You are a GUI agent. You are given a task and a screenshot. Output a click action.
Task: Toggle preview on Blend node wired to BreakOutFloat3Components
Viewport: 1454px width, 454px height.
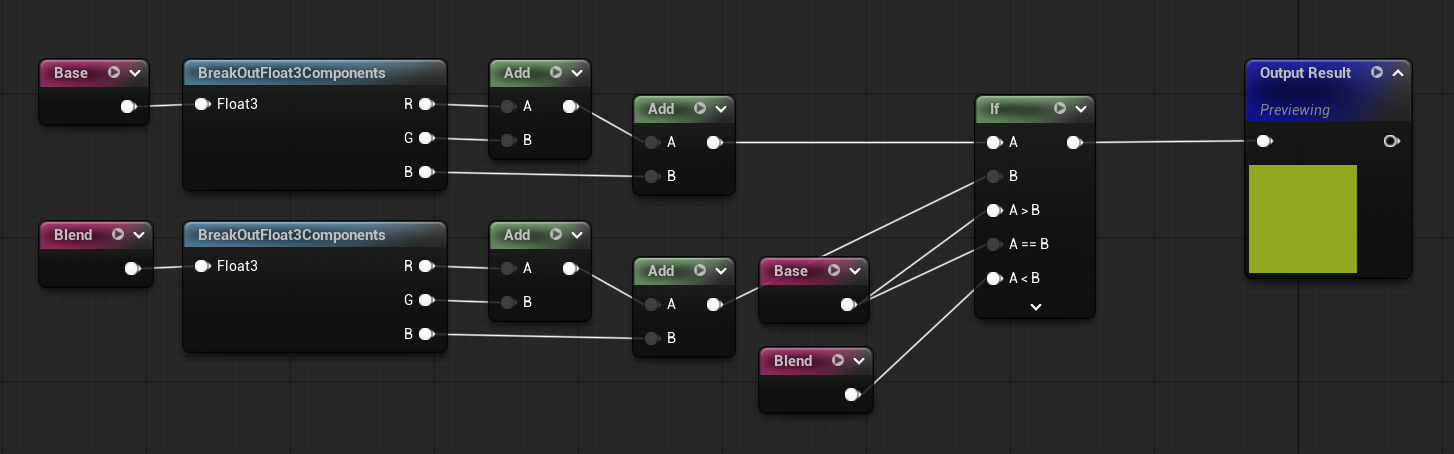click(x=118, y=235)
